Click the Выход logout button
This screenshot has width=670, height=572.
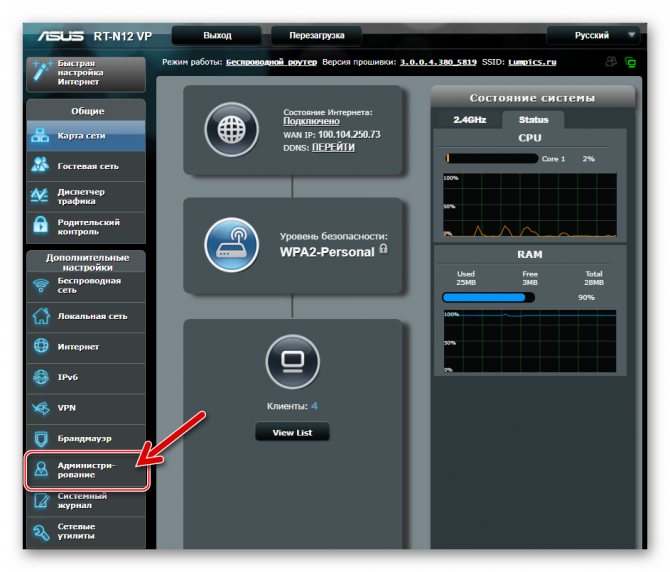(x=217, y=35)
